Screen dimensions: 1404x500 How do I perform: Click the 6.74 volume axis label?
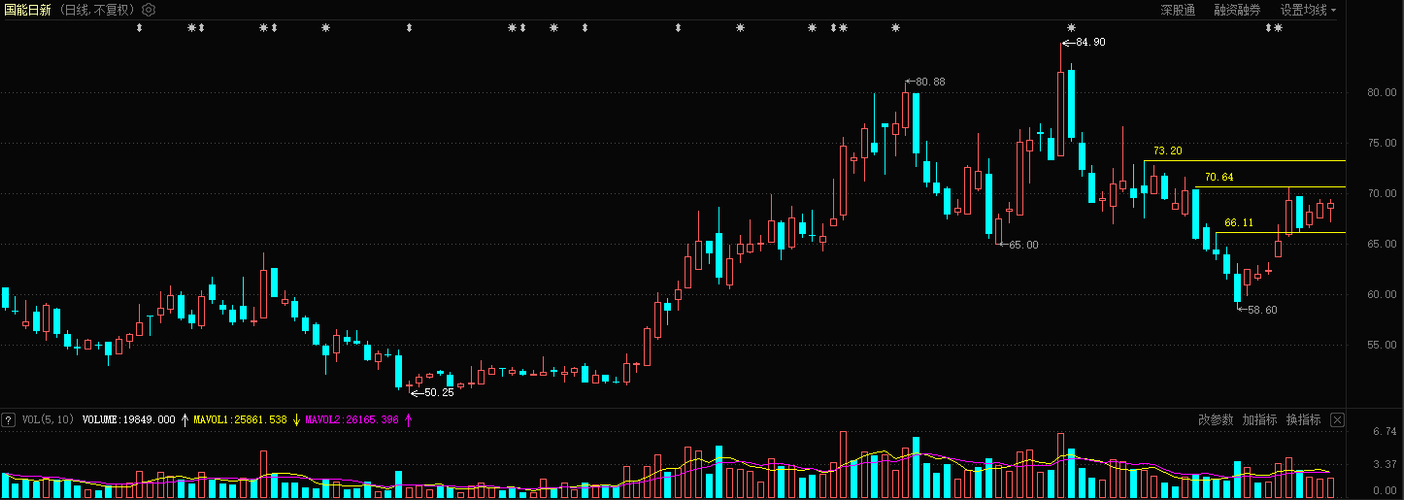[x=1384, y=431]
